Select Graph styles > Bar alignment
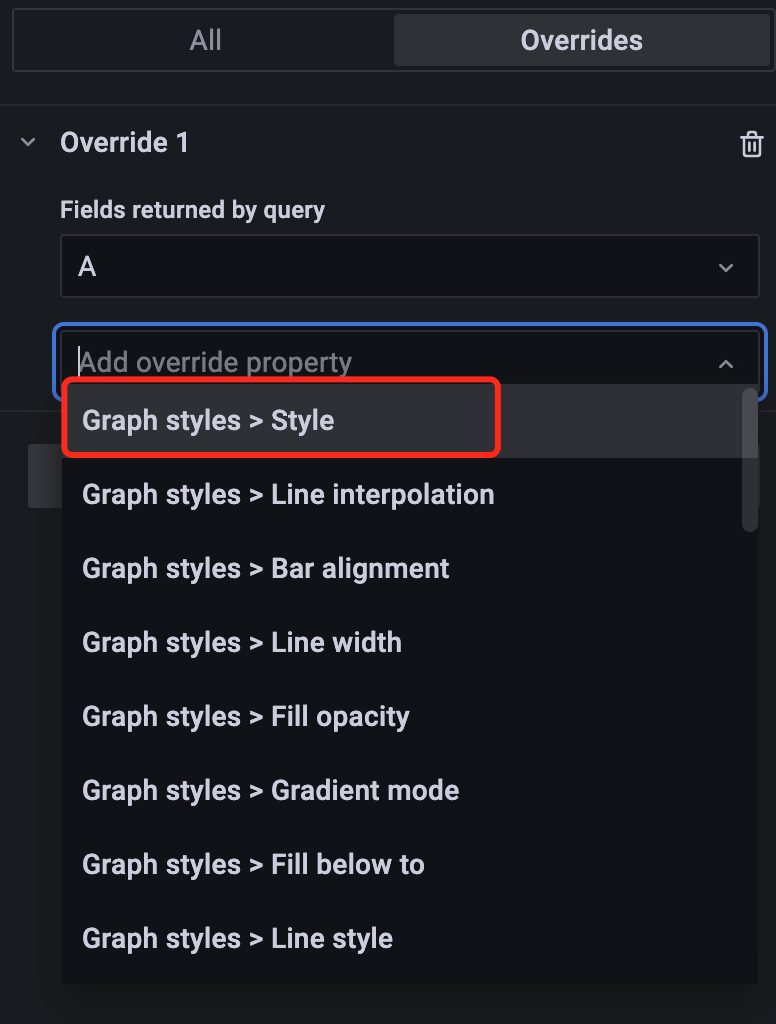Image resolution: width=776 pixels, height=1024 pixels. click(264, 568)
